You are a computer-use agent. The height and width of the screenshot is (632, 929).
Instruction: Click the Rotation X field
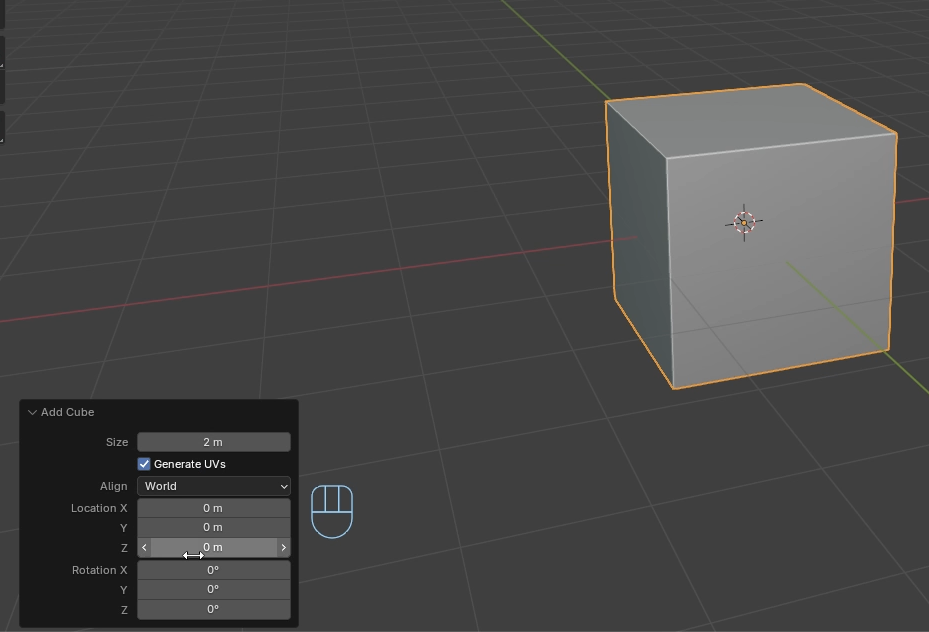[214, 570]
